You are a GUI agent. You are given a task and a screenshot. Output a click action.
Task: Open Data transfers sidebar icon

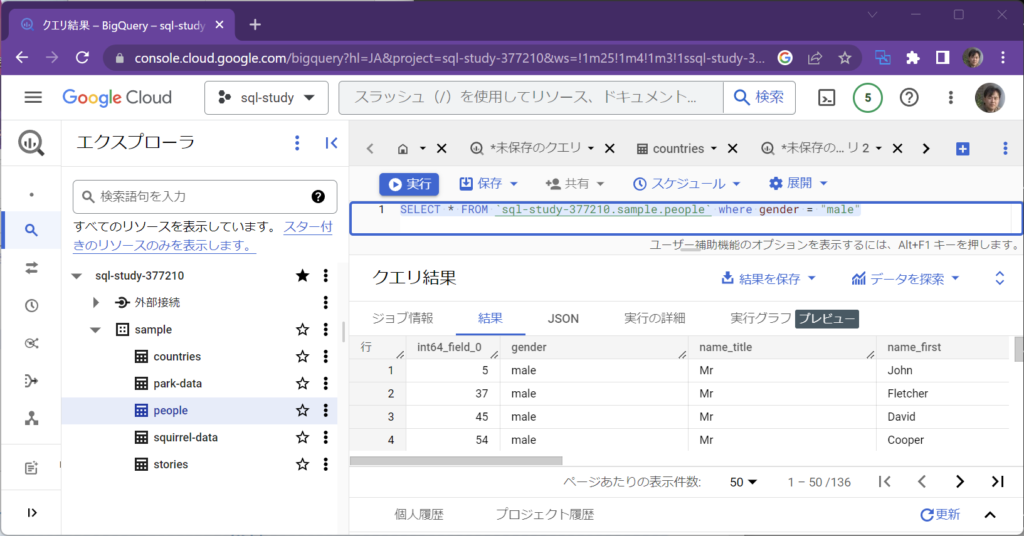tap(31, 268)
